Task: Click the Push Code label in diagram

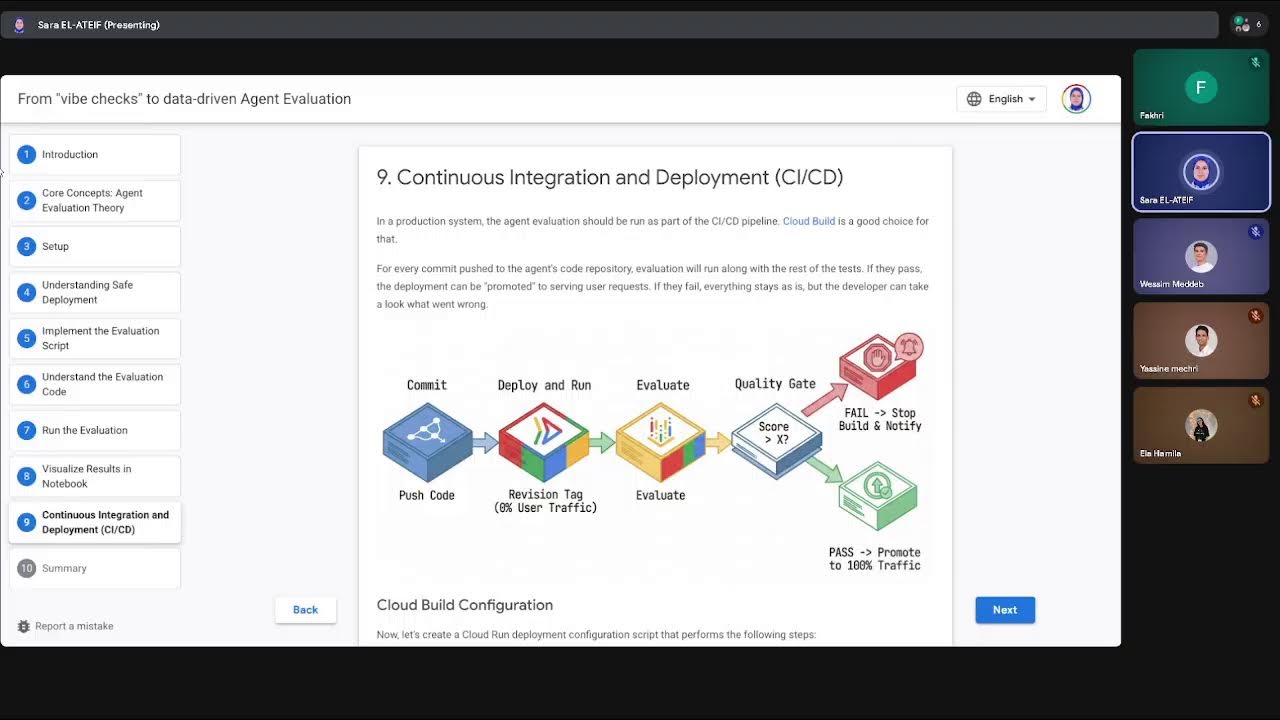Action: coord(427,495)
